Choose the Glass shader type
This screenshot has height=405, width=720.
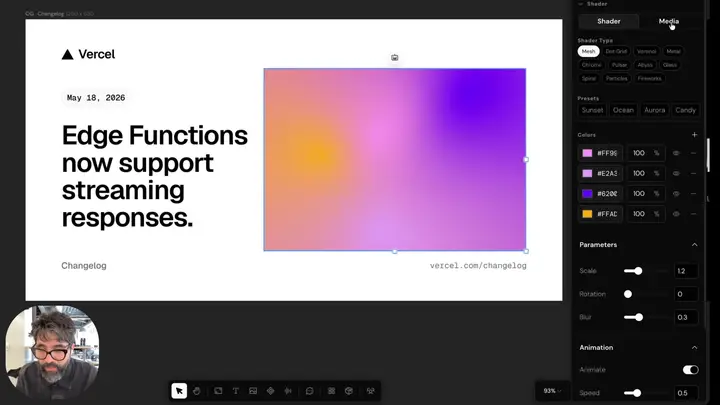(x=669, y=65)
